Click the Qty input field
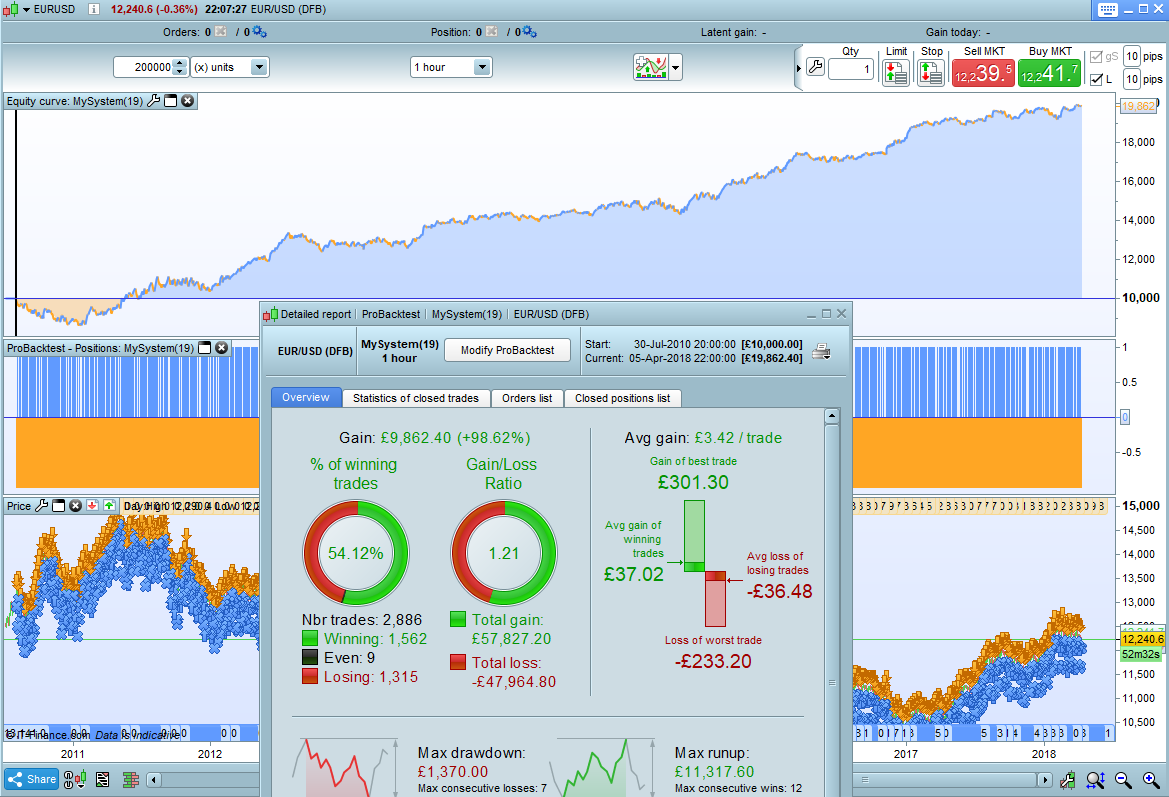This screenshot has width=1169, height=797. (x=851, y=69)
